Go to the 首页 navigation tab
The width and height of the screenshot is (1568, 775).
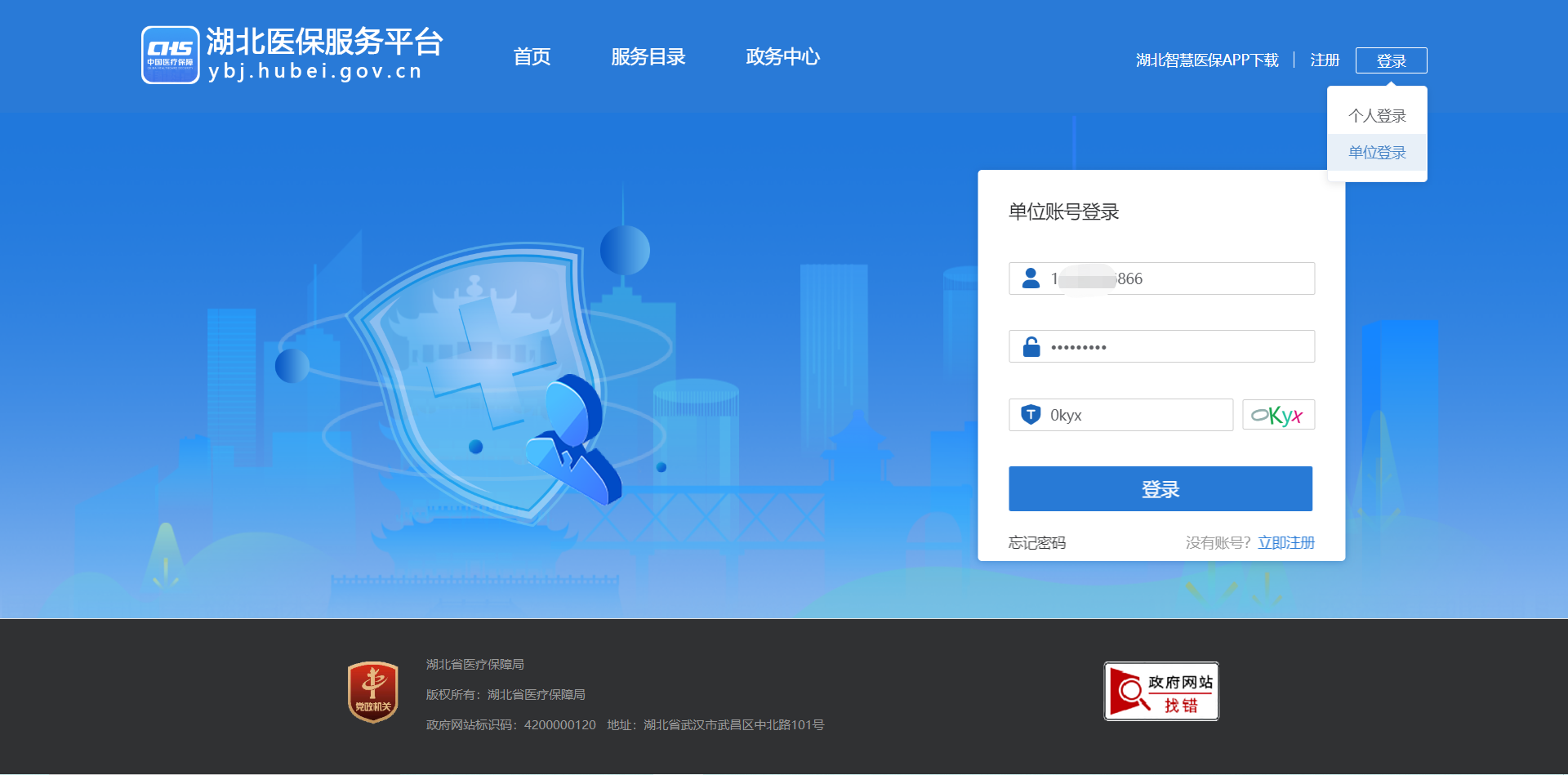click(532, 57)
